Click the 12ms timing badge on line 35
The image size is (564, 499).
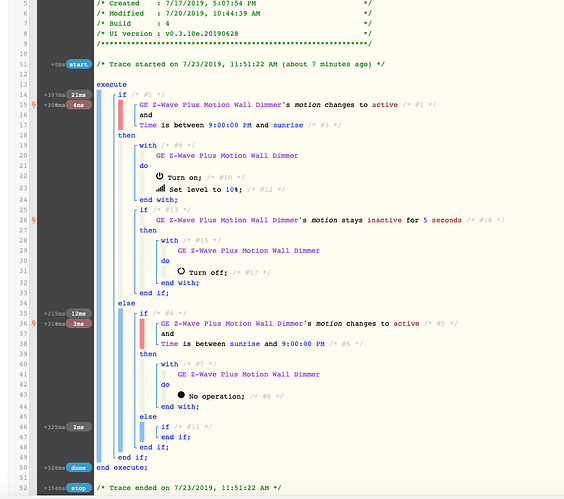79,314
